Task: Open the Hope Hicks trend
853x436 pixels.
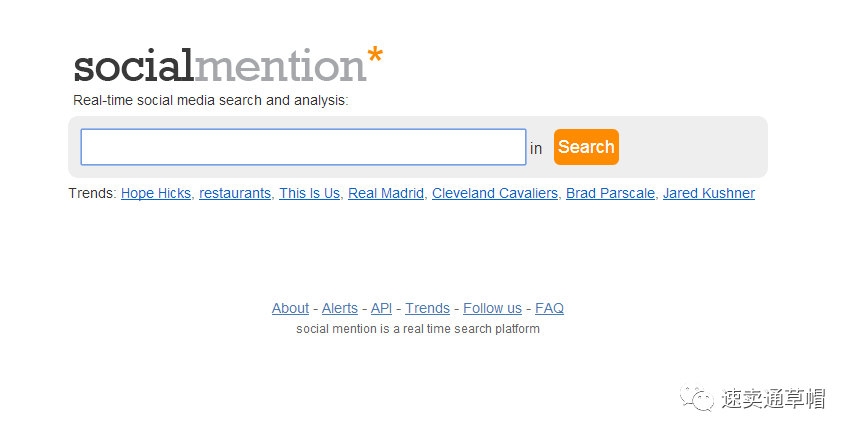Action: [x=156, y=193]
